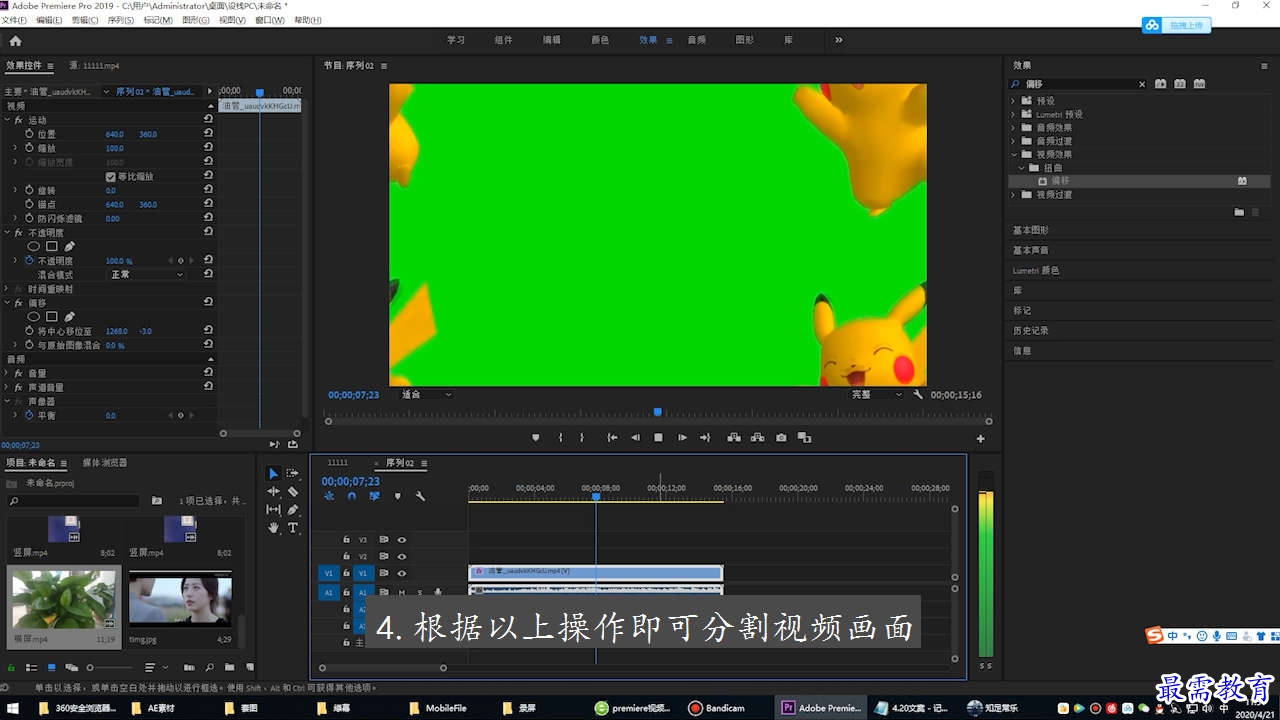Open the 基本图形 panel
The height and width of the screenshot is (720, 1280).
click(1031, 230)
